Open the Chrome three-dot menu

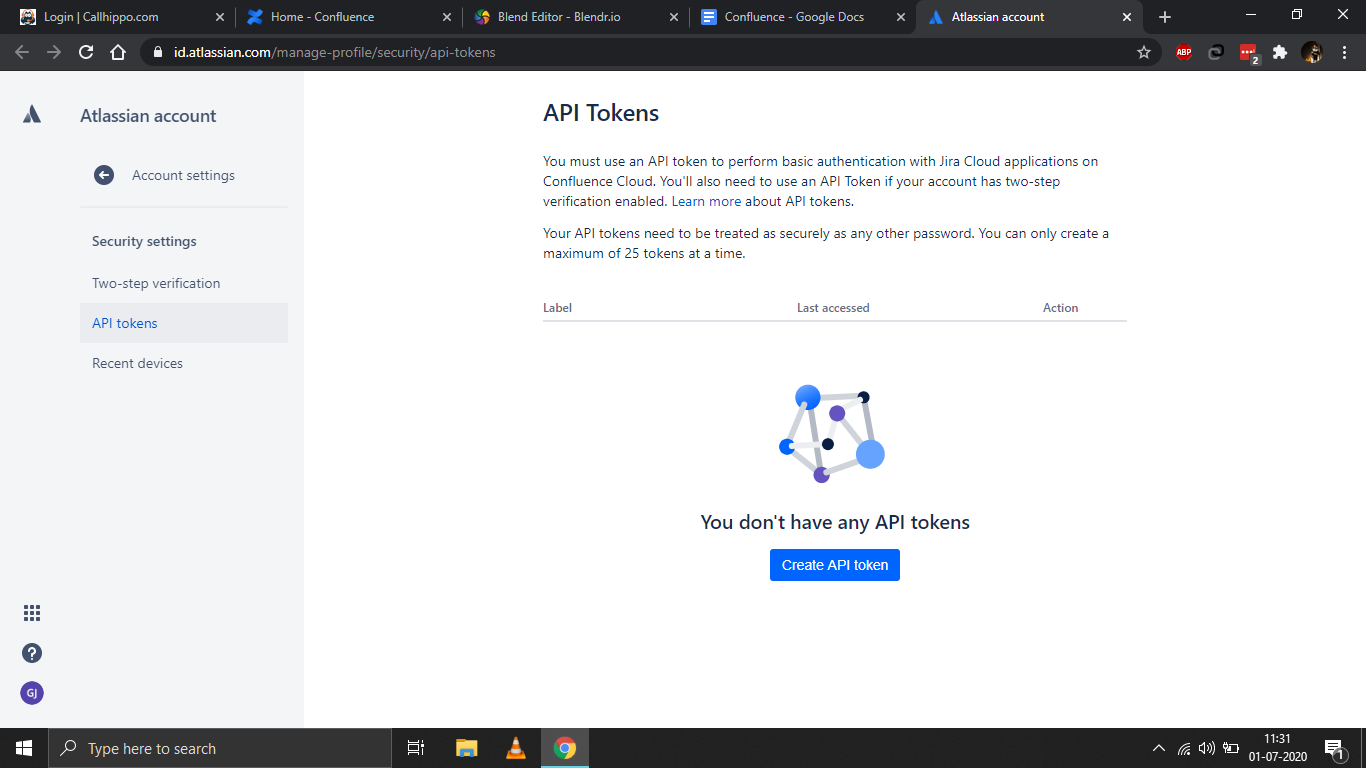click(1344, 52)
